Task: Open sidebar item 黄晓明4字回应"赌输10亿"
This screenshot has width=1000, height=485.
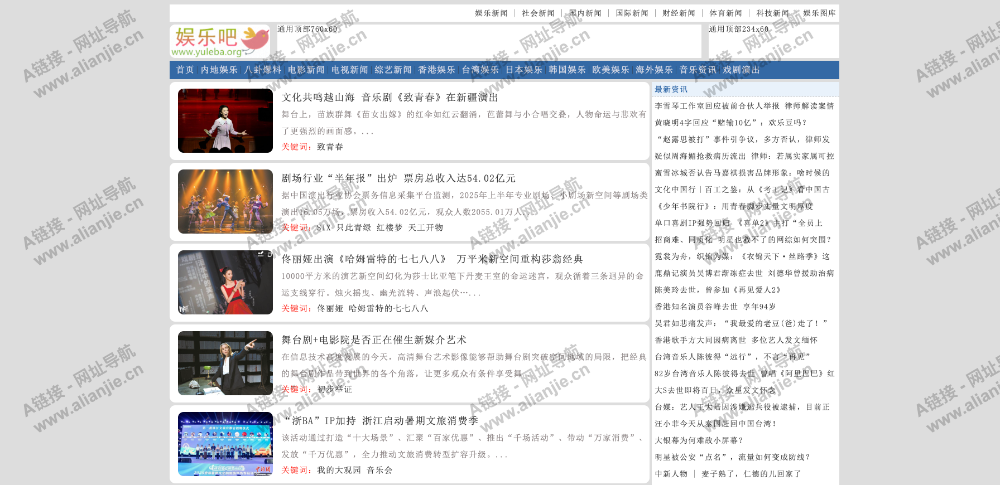Action: [731, 123]
